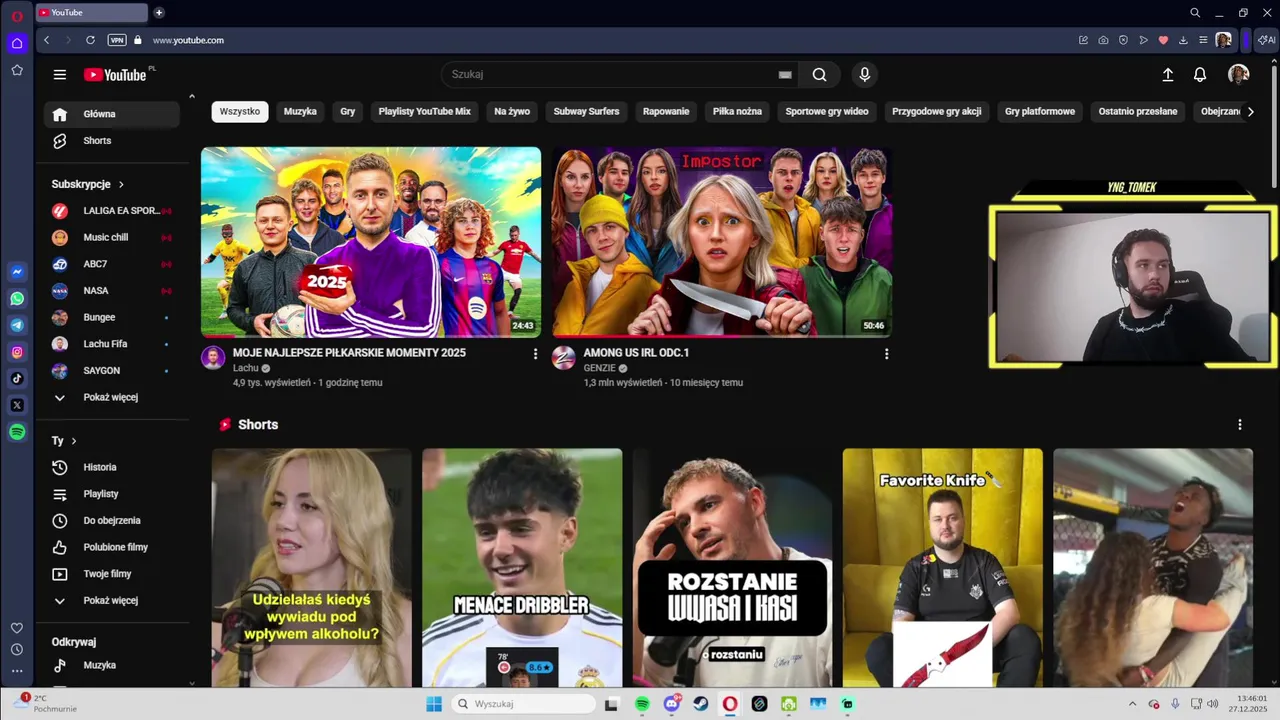The width and height of the screenshot is (1280, 720).
Task: Open WhatsApp in Opera sidebar
Action: (17, 299)
